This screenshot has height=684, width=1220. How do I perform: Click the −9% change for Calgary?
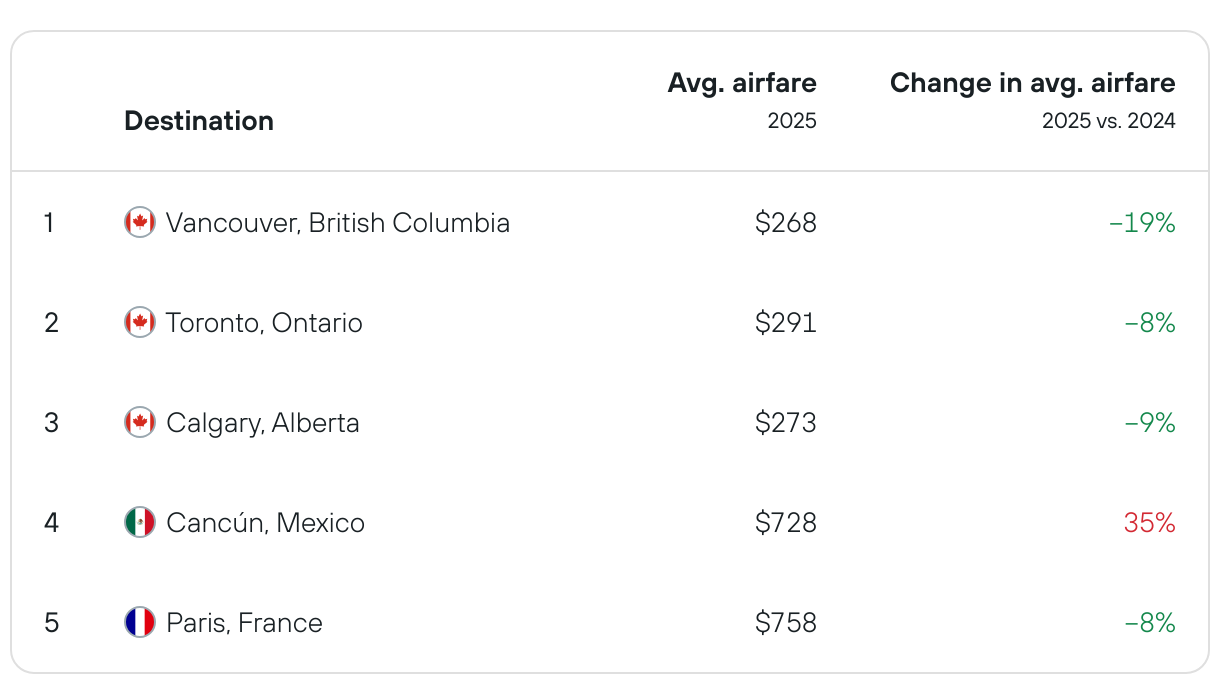coord(1150,422)
